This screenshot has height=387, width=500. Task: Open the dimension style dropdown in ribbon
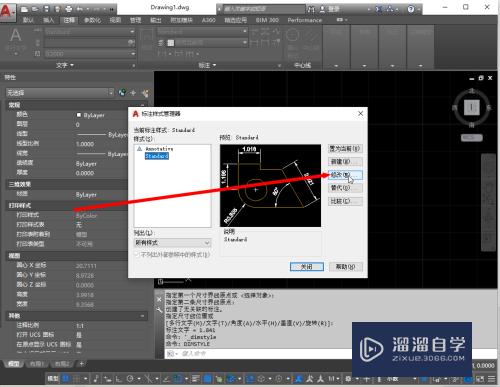coord(202,32)
